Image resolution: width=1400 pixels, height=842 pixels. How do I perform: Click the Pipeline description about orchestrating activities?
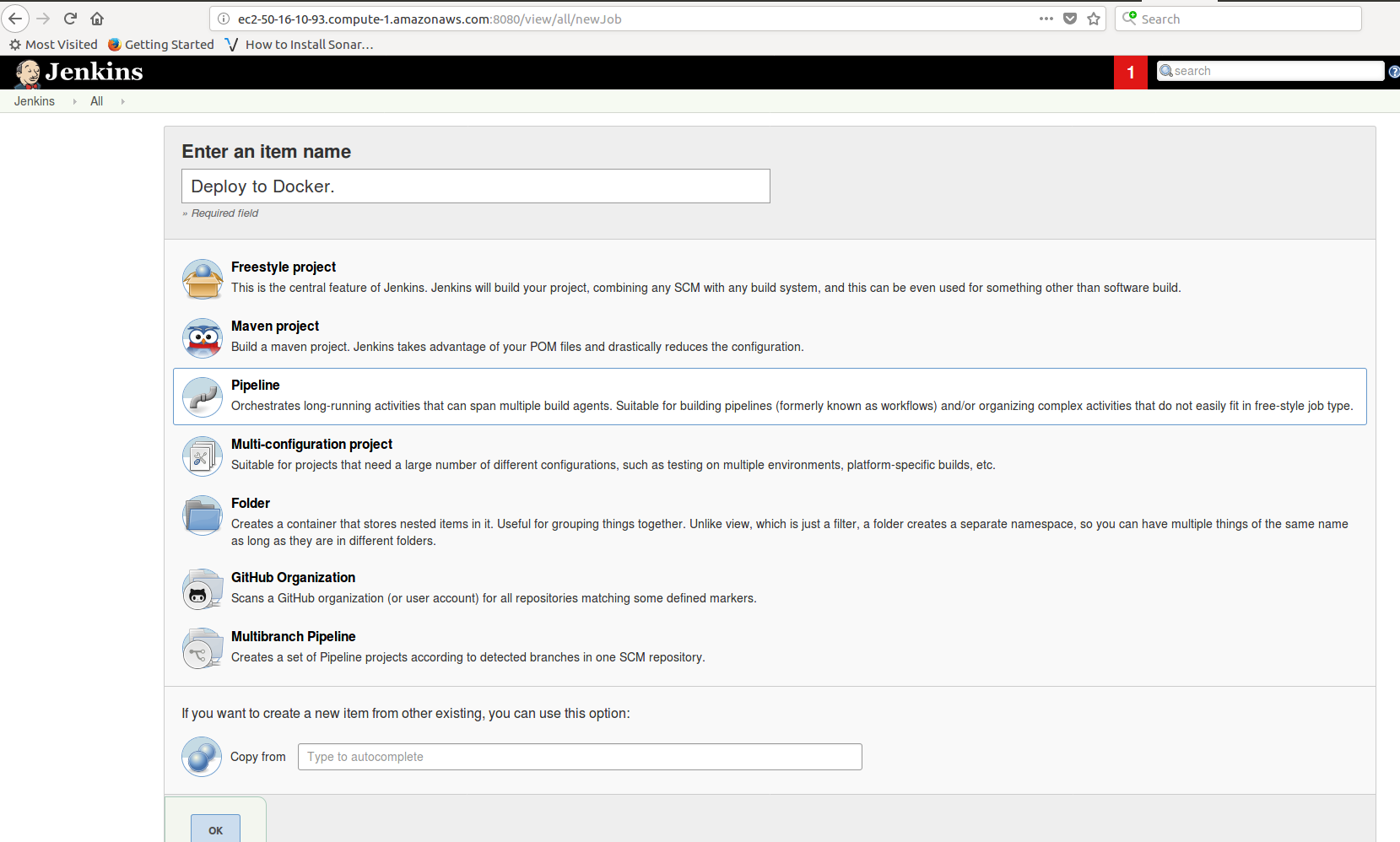792,406
